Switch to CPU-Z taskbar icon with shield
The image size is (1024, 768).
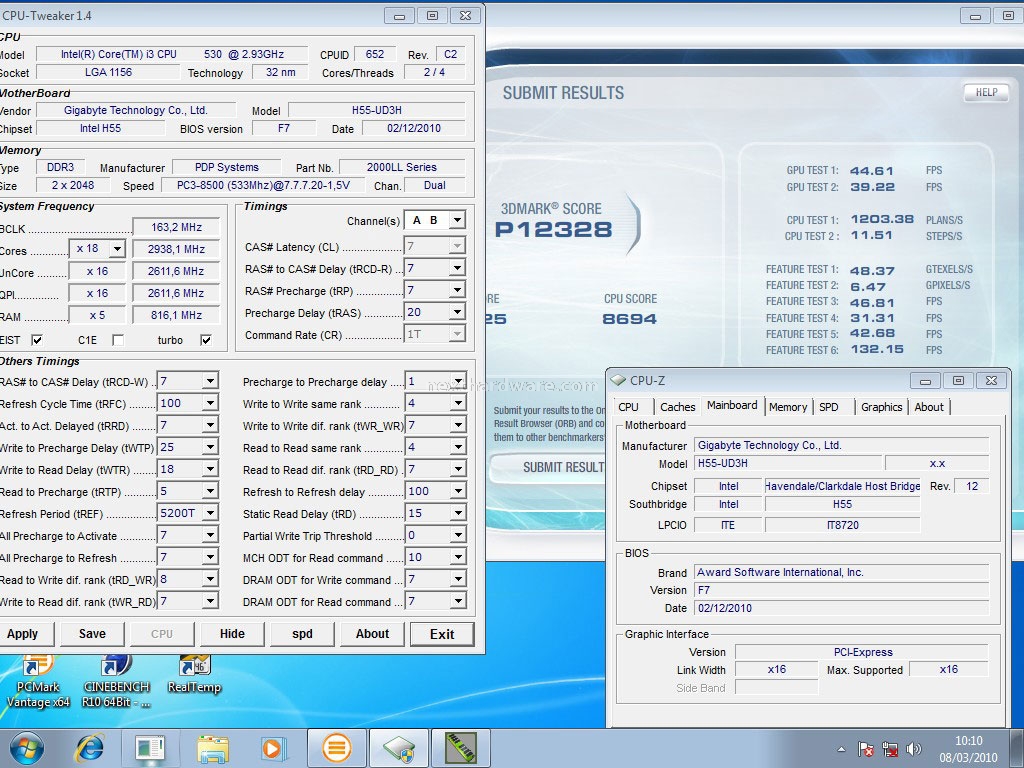tap(399, 748)
